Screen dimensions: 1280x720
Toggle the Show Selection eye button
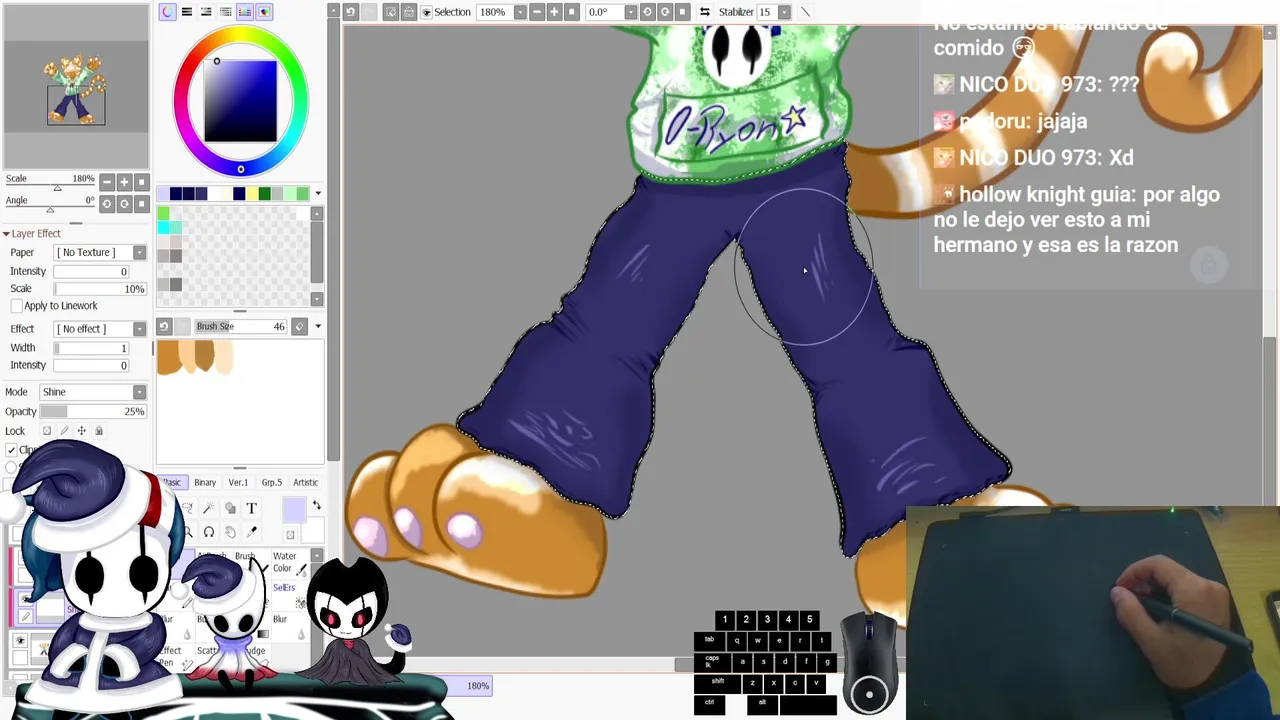click(x=428, y=12)
